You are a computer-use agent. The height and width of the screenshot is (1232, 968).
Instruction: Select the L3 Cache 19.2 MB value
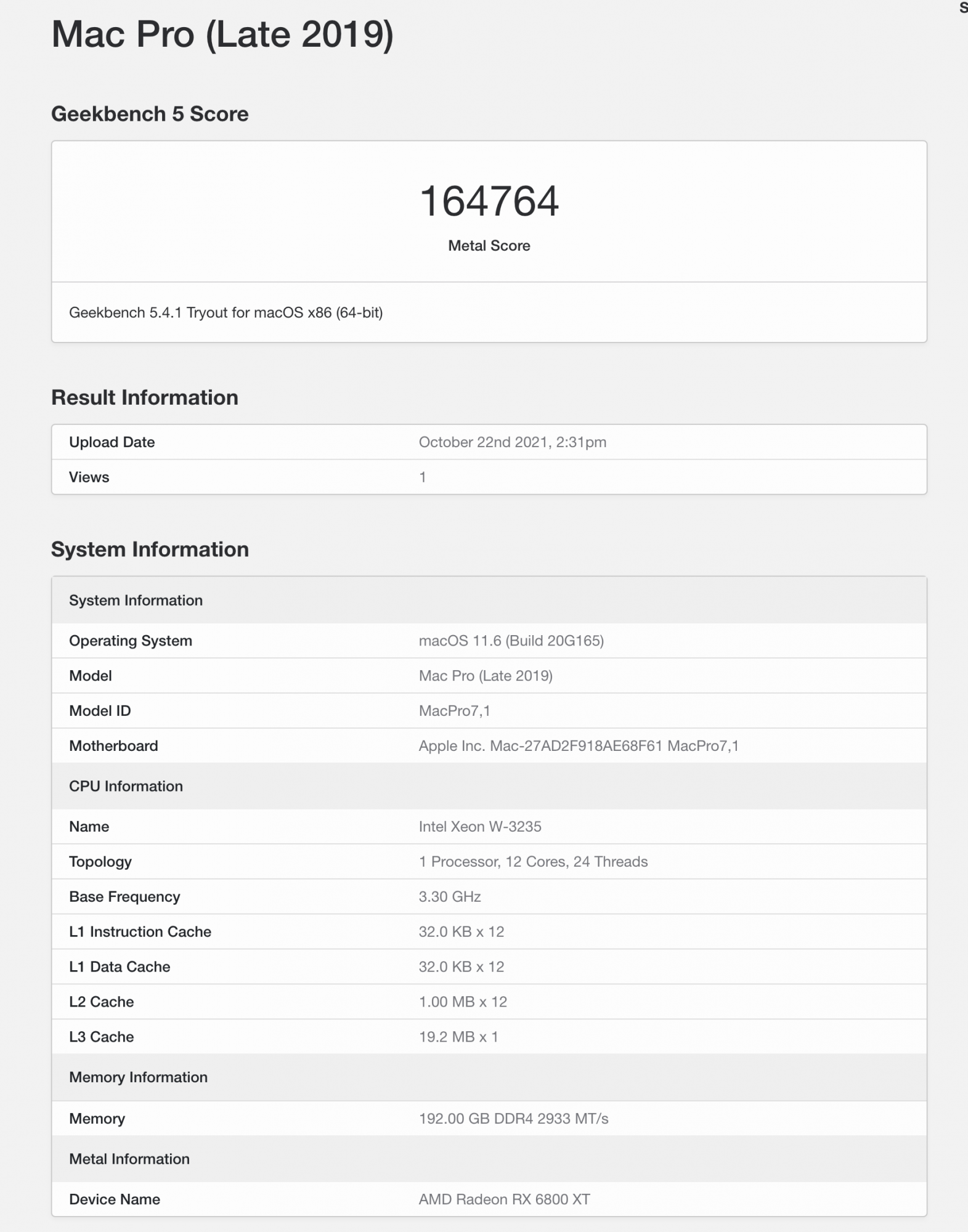tap(458, 1037)
